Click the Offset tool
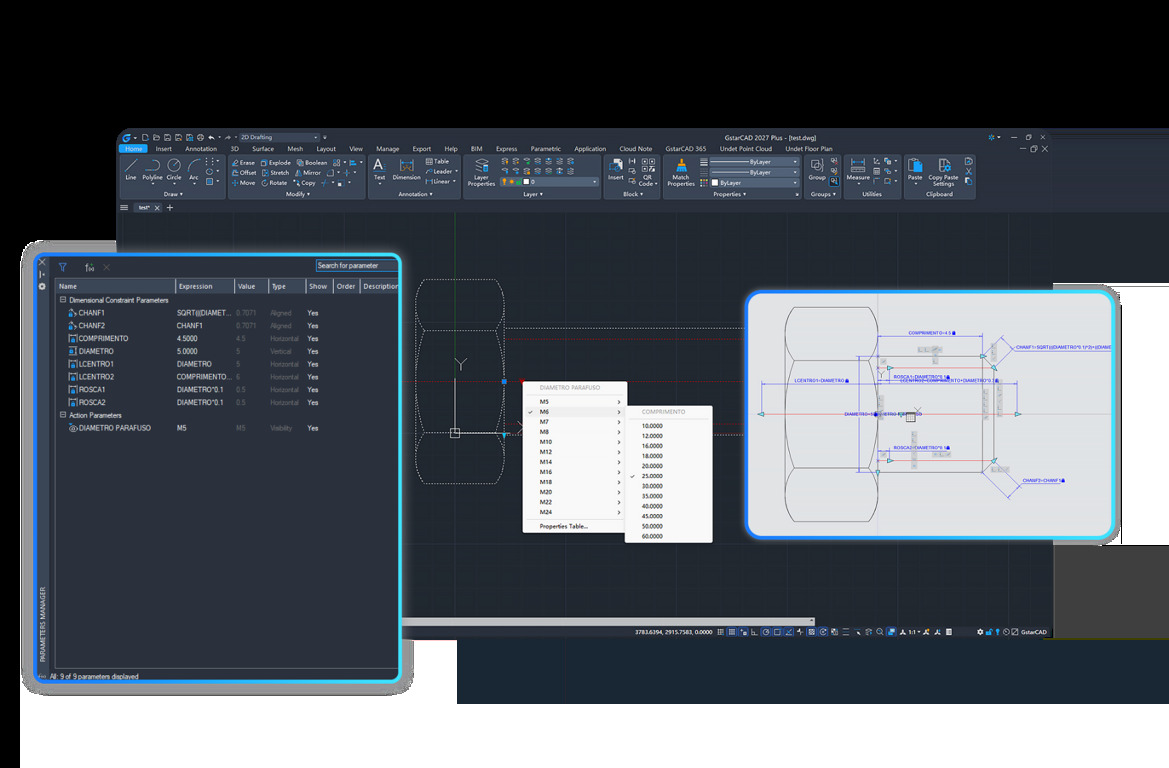The height and width of the screenshot is (768, 1169). (x=244, y=172)
